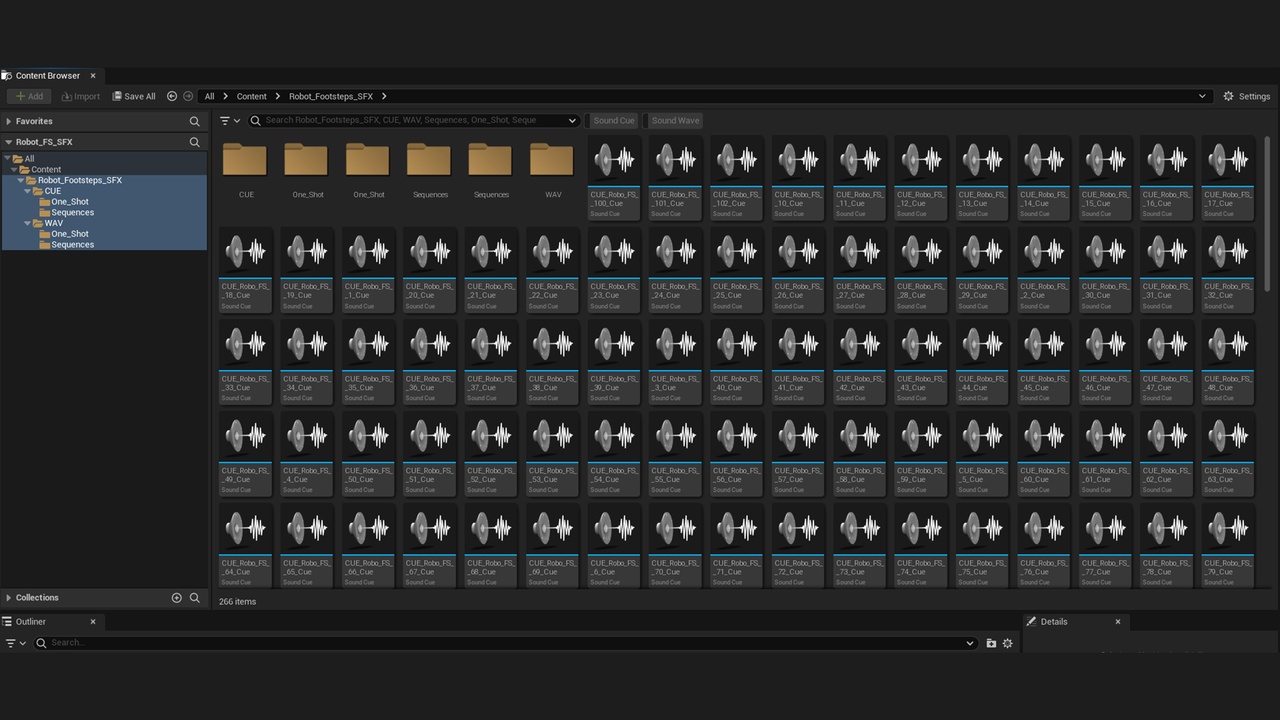Image resolution: width=1280 pixels, height=720 pixels.
Task: Click the green Add button
Action: [29, 96]
